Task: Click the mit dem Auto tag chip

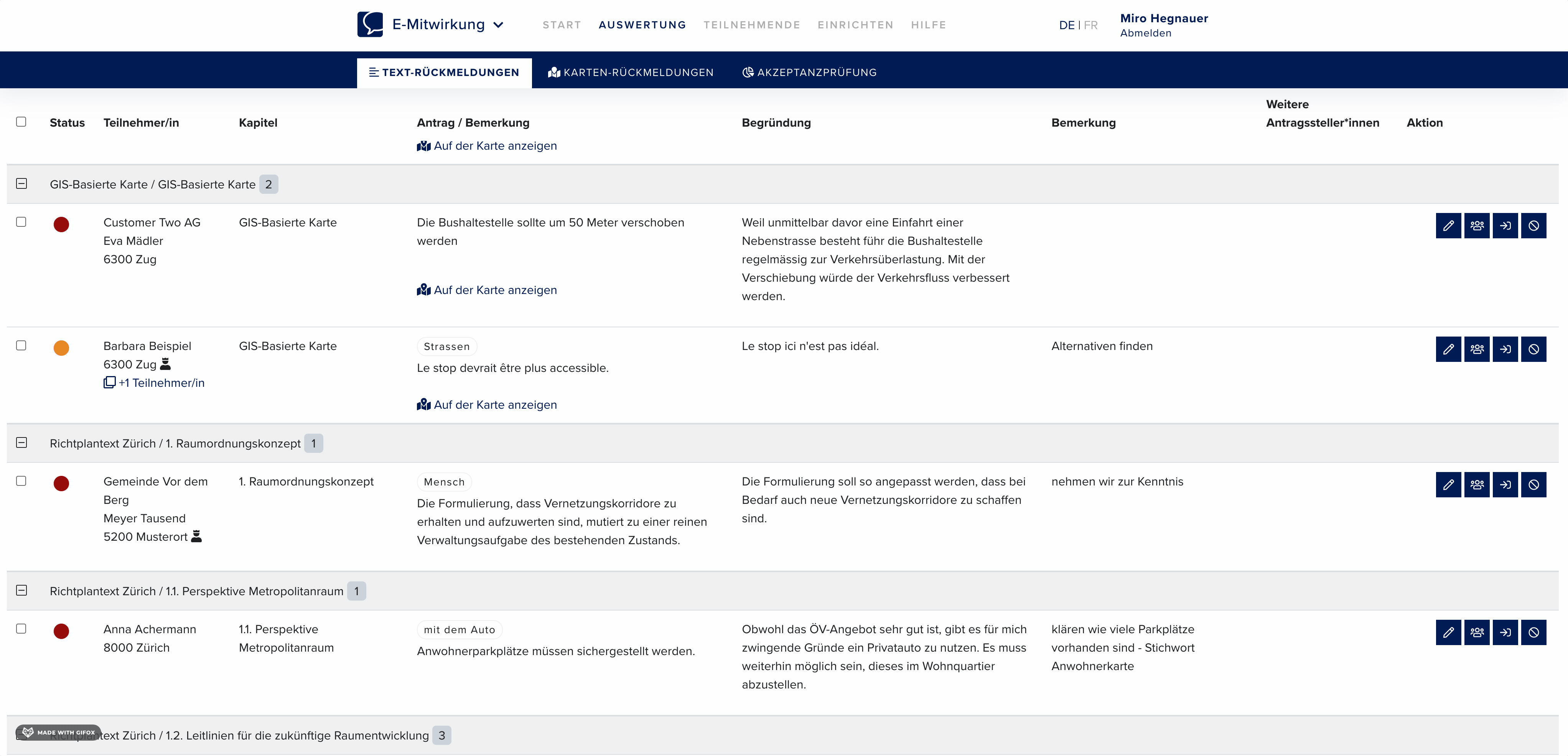Action: [460, 630]
